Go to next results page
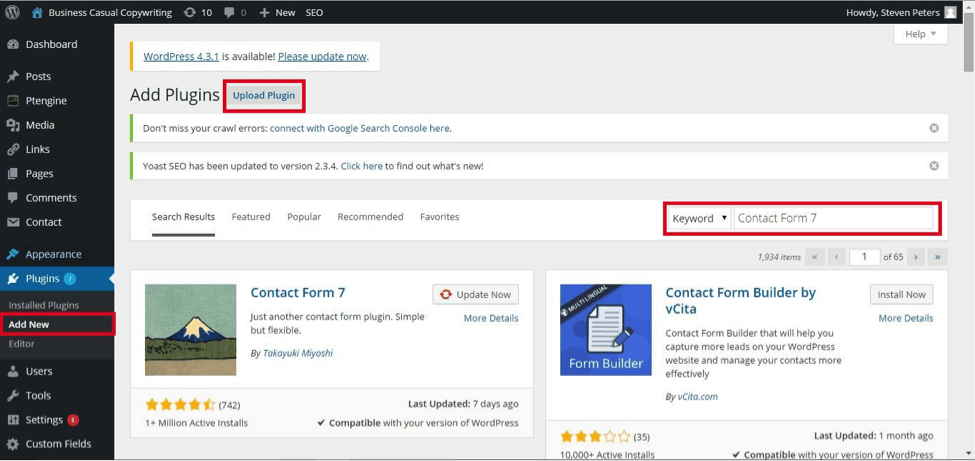Image resolution: width=975 pixels, height=461 pixels. (915, 256)
